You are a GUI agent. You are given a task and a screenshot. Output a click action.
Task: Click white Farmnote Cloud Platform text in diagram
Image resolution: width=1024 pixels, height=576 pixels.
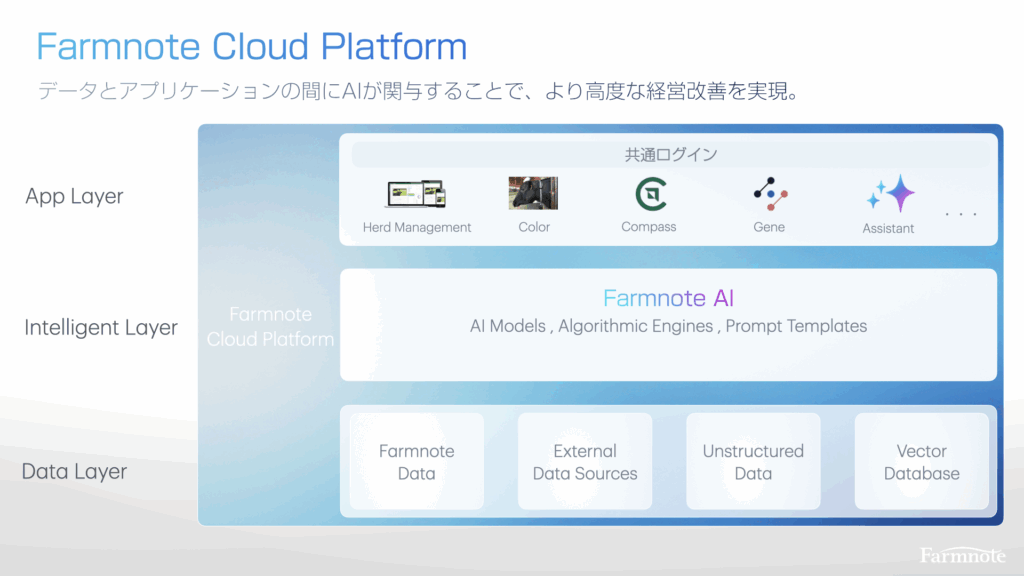pyautogui.click(x=270, y=327)
